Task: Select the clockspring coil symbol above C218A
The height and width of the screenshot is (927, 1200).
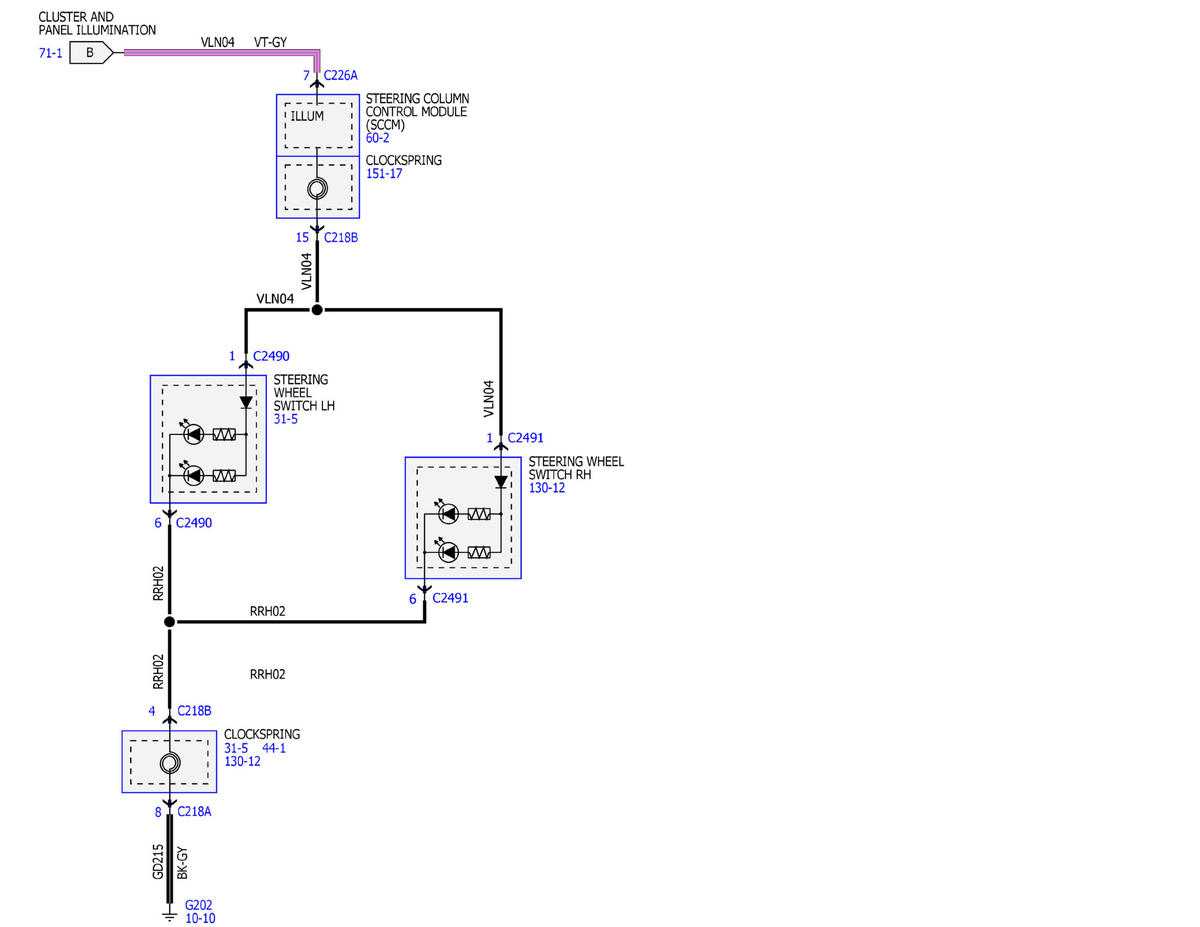Action: (x=169, y=763)
